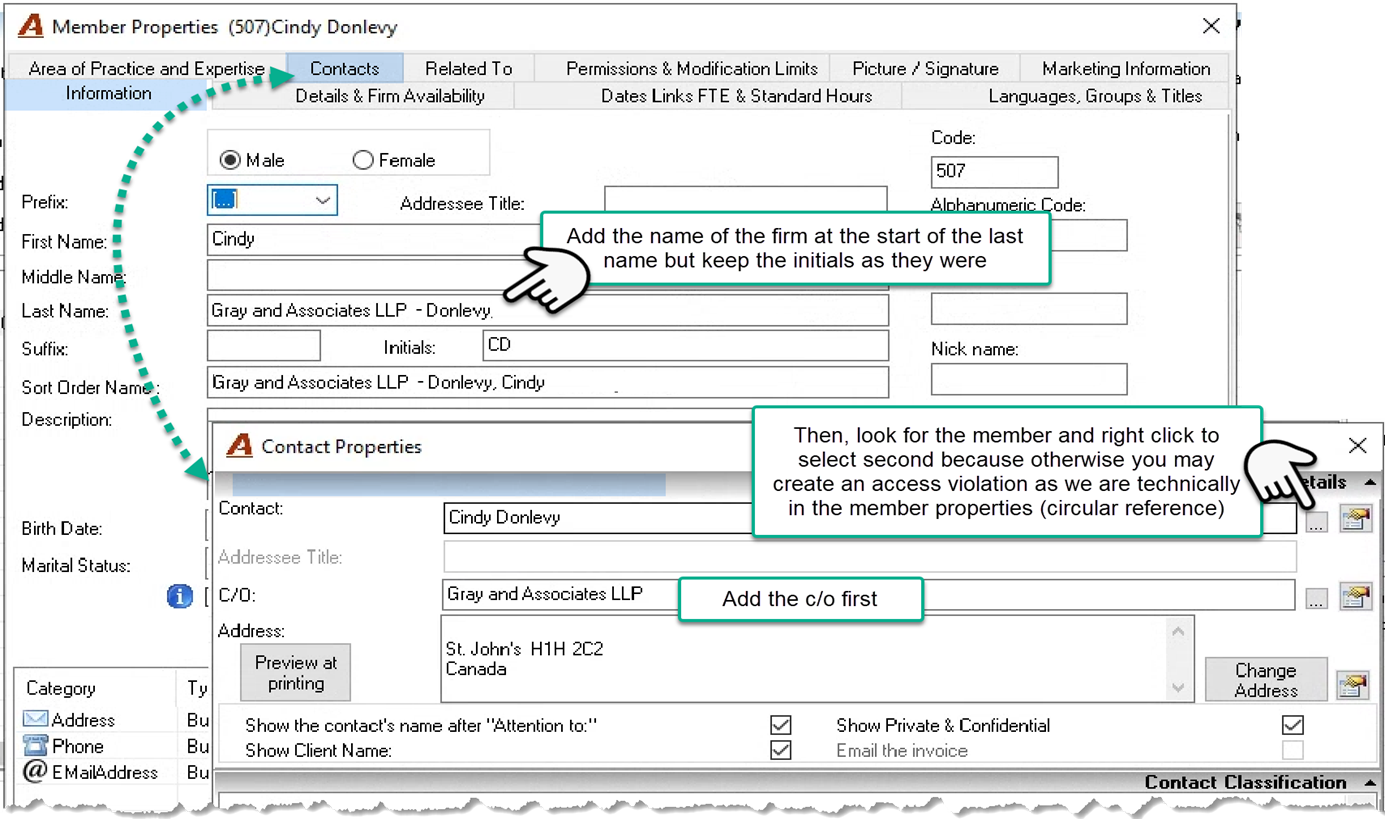Toggle the Show Client Name checkbox
Viewport: 1385px width, 819px height.
point(781,750)
